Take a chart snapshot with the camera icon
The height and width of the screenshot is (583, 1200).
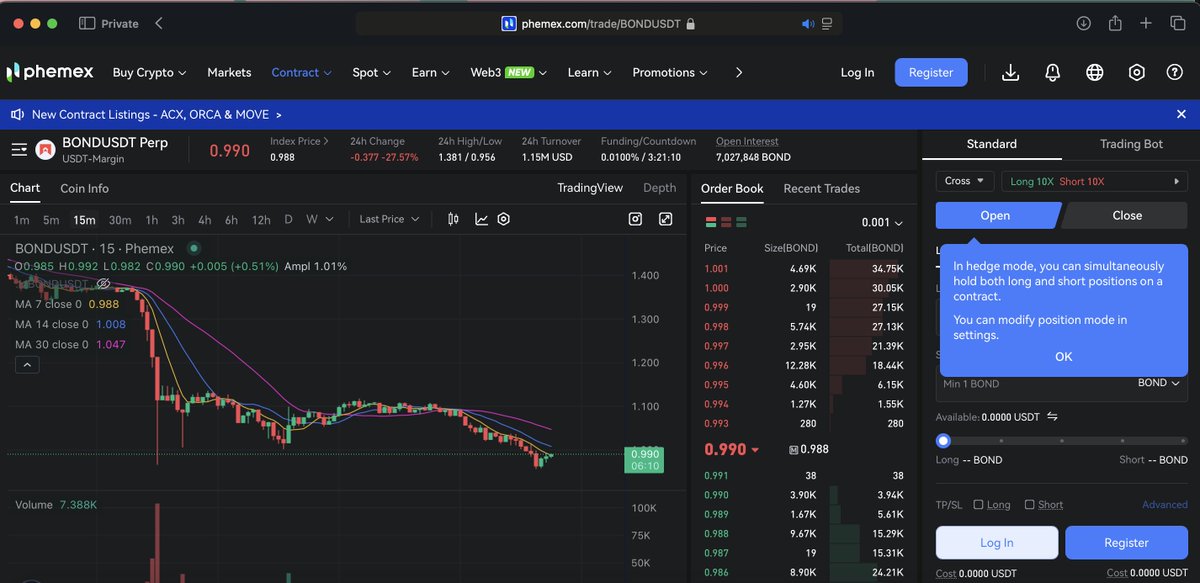pyautogui.click(x=635, y=219)
